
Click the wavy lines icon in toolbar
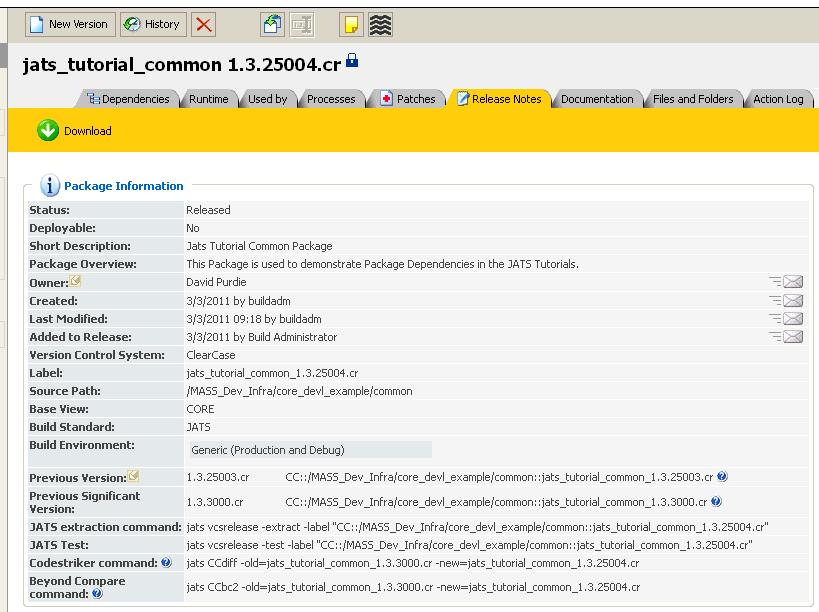click(380, 25)
